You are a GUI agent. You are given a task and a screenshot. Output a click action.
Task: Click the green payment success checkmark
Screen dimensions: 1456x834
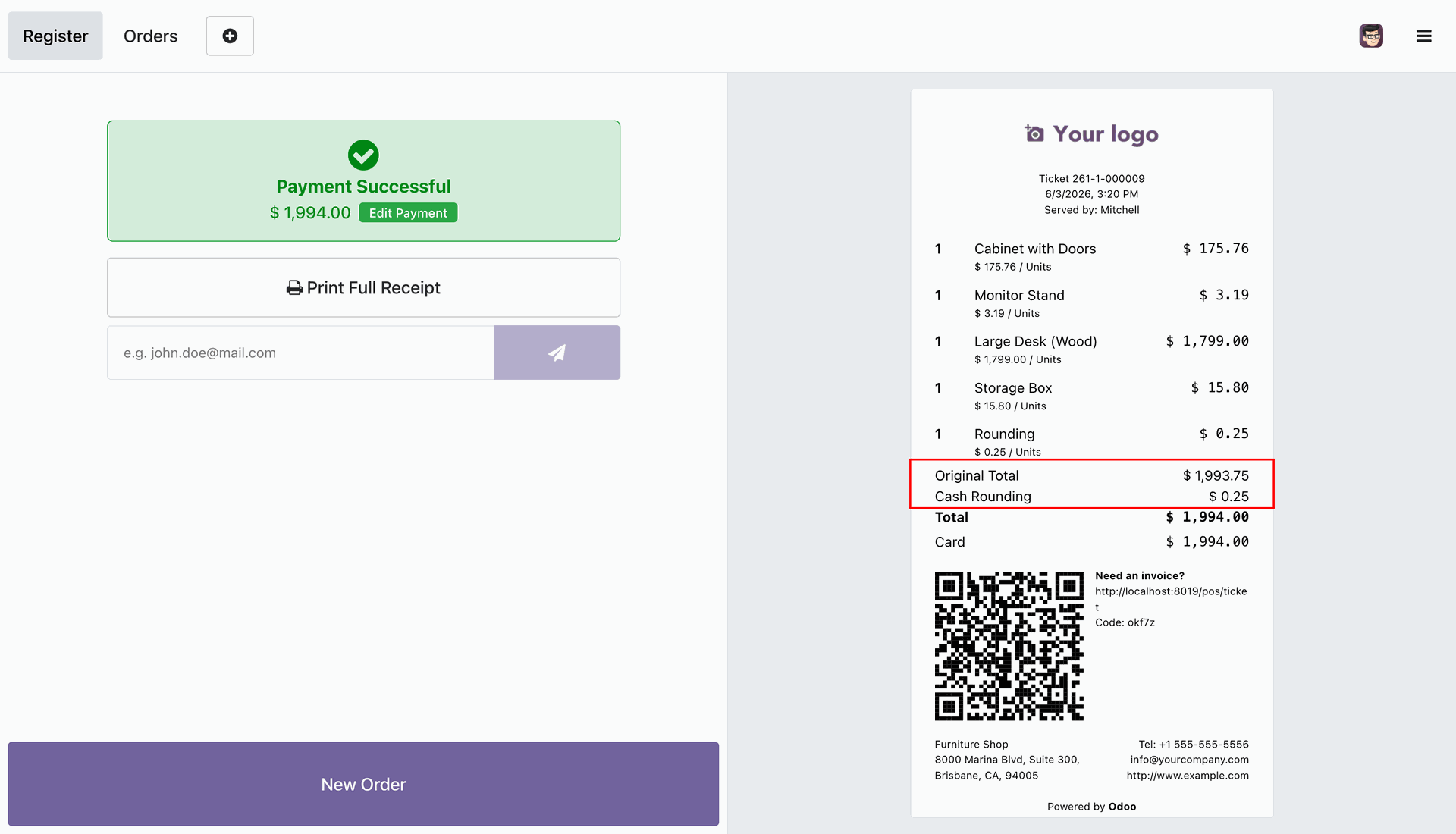[363, 155]
